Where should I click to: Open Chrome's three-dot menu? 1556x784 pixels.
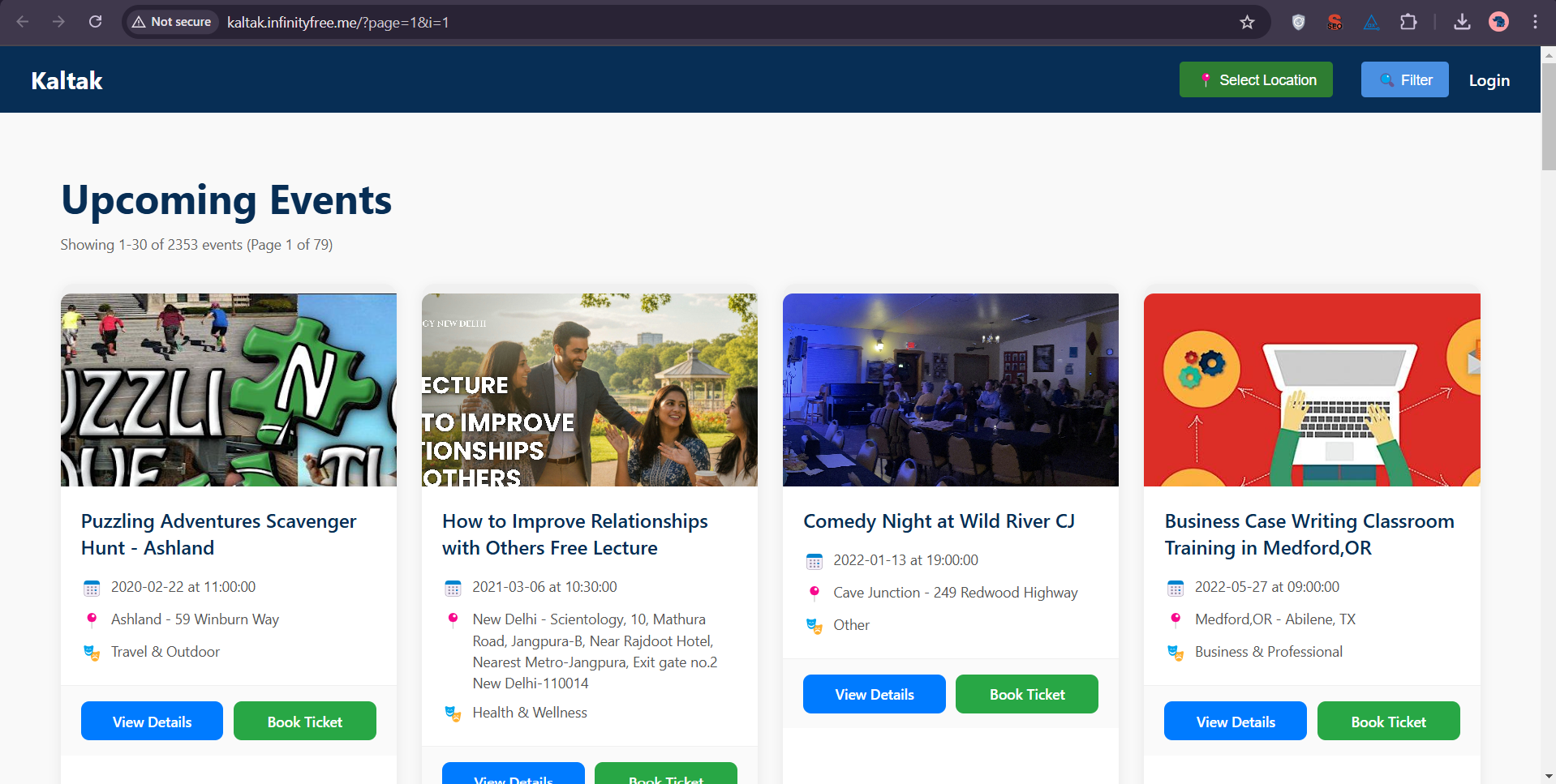[x=1535, y=22]
